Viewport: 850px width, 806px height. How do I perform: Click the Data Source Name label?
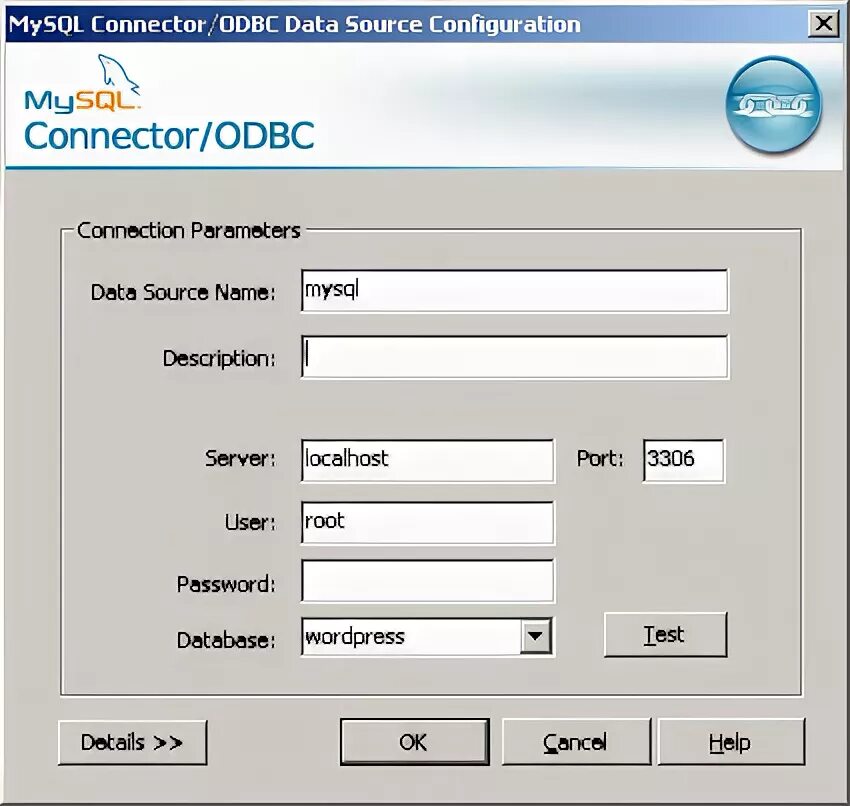tap(183, 293)
